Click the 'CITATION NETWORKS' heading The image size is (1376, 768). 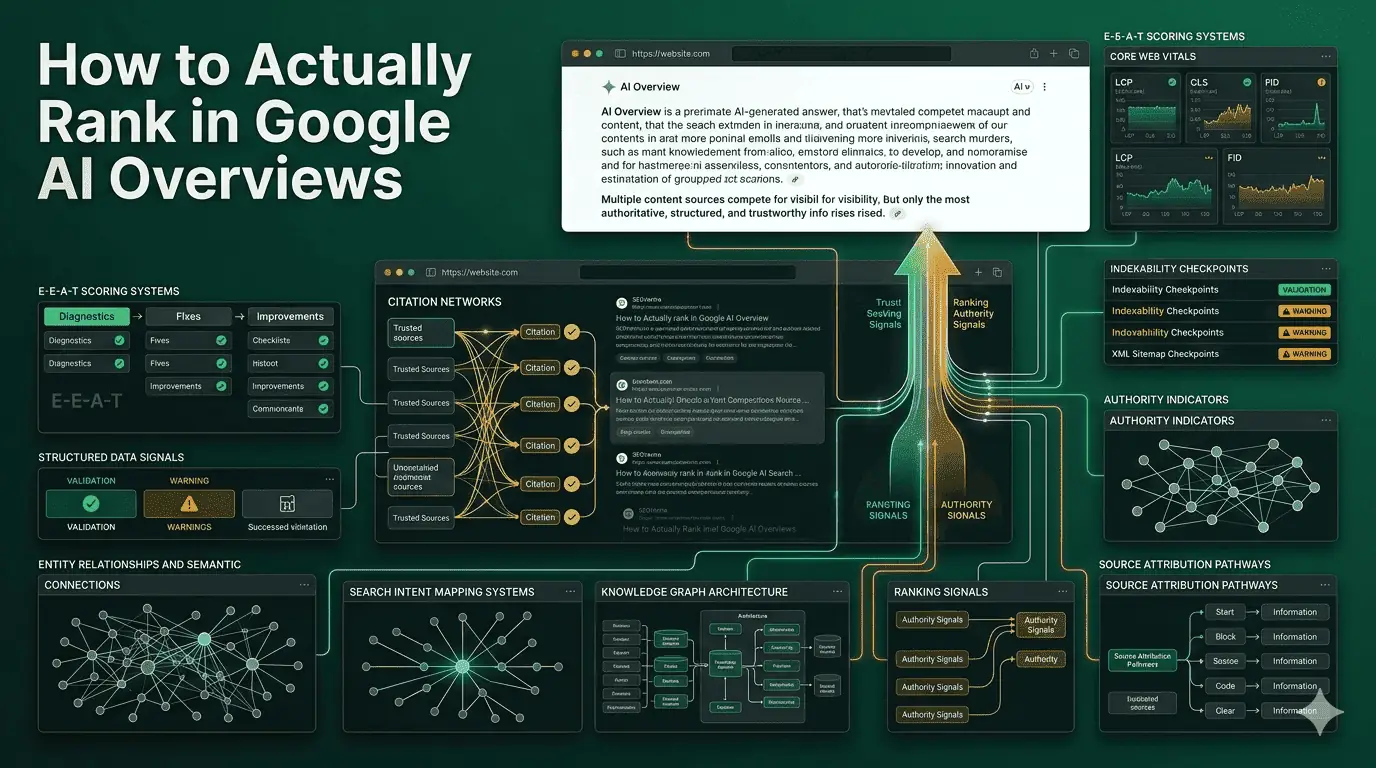click(444, 301)
